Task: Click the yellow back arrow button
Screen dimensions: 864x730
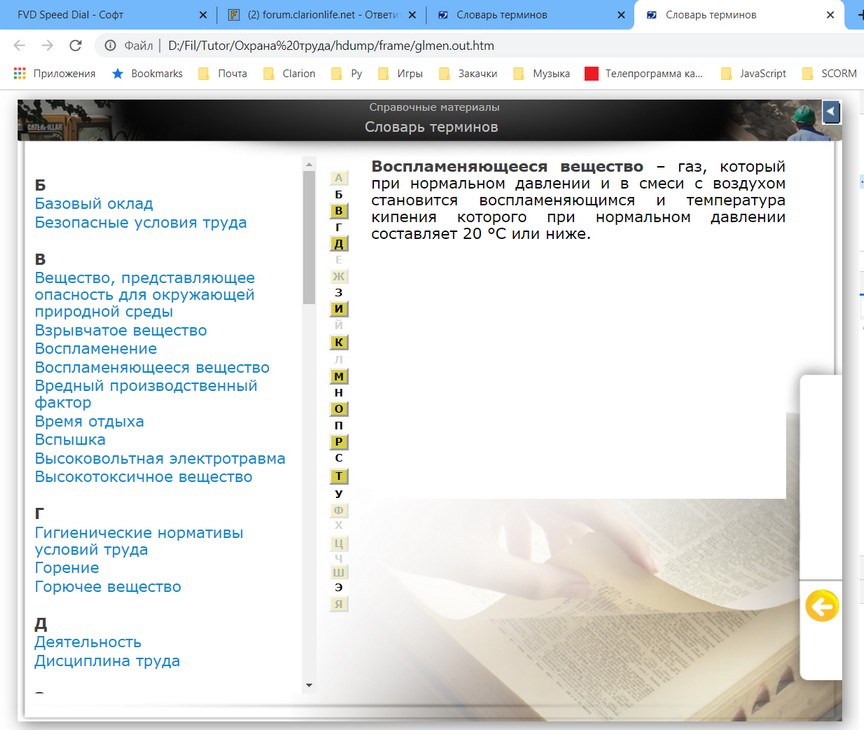Action: tap(821, 606)
